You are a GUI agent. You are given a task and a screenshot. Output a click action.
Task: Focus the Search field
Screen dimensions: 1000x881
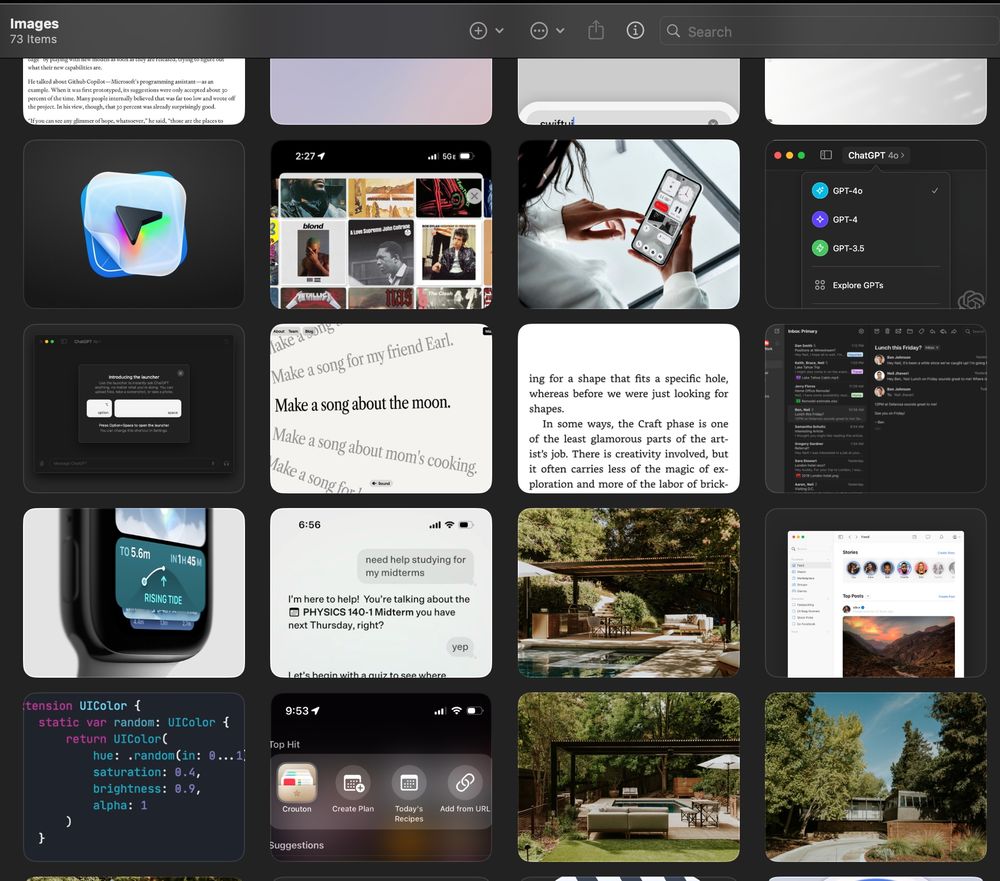pyautogui.click(x=829, y=31)
